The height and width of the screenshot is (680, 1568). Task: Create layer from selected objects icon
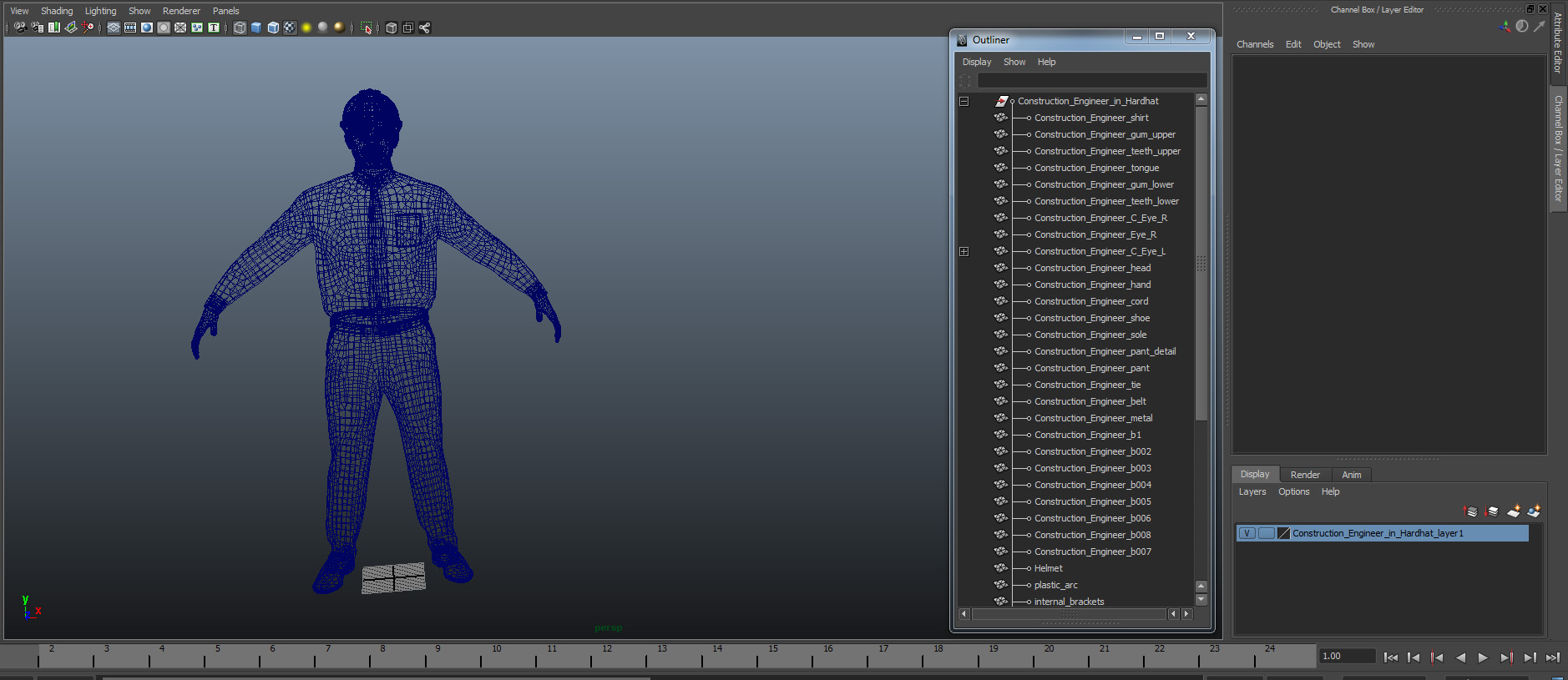tap(1534, 511)
